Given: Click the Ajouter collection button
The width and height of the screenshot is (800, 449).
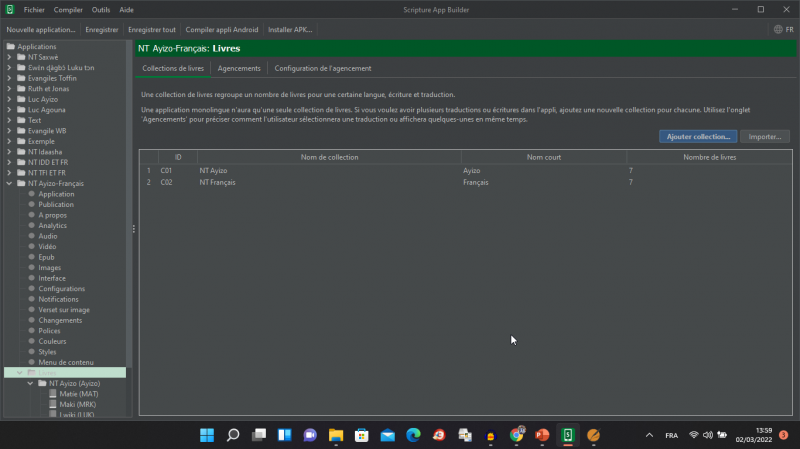Looking at the screenshot, I should 697,136.
